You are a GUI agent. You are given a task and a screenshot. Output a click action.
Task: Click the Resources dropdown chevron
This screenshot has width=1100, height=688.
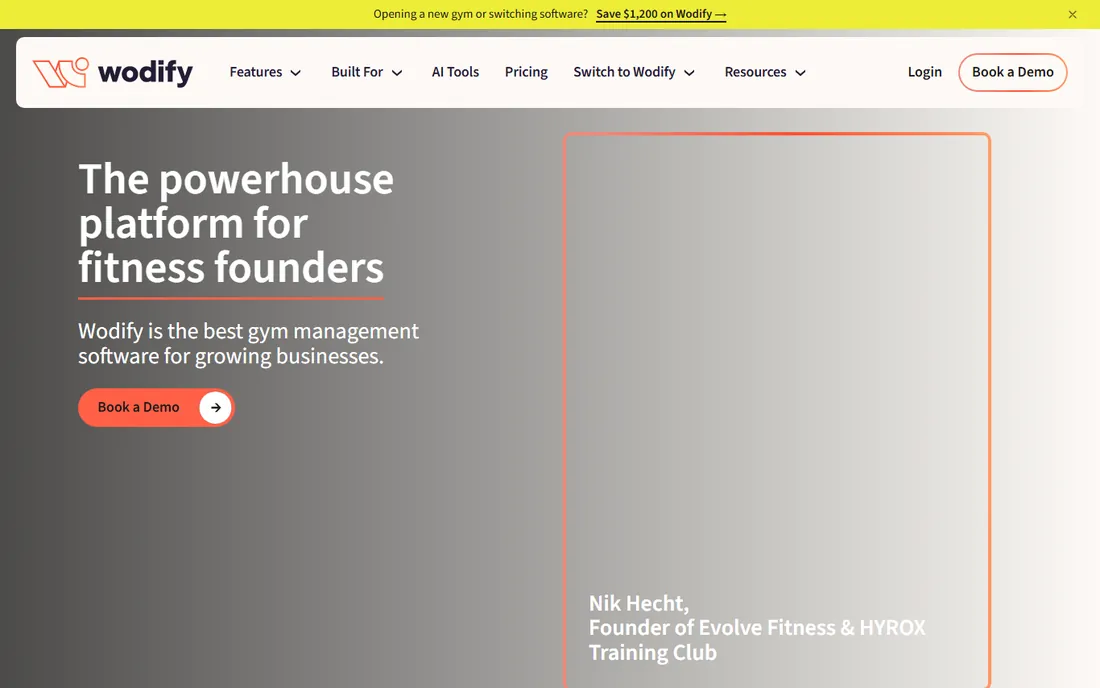coord(800,73)
